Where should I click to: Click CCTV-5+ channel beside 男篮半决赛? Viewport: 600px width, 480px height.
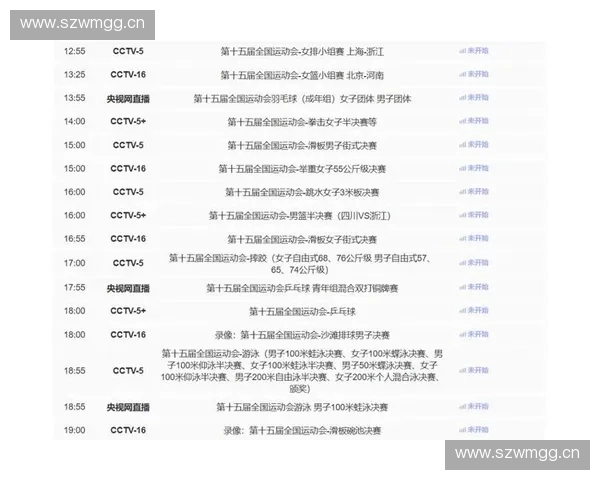pos(128,216)
